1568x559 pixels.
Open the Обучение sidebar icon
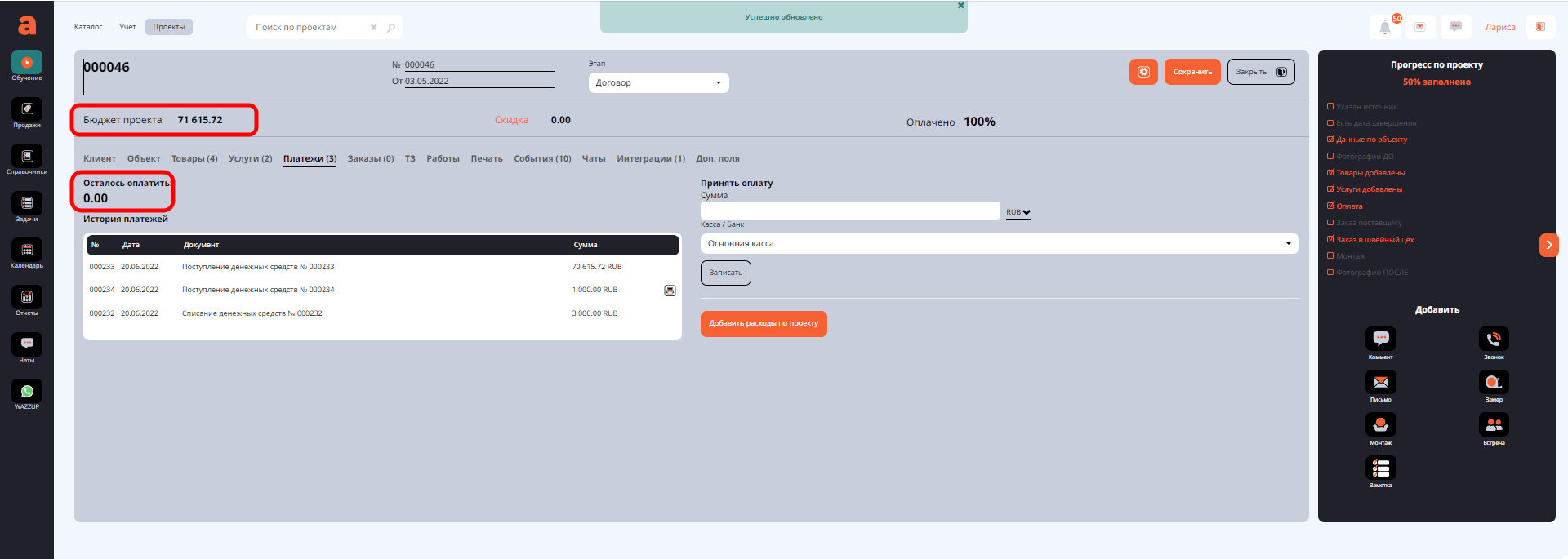pos(27,64)
